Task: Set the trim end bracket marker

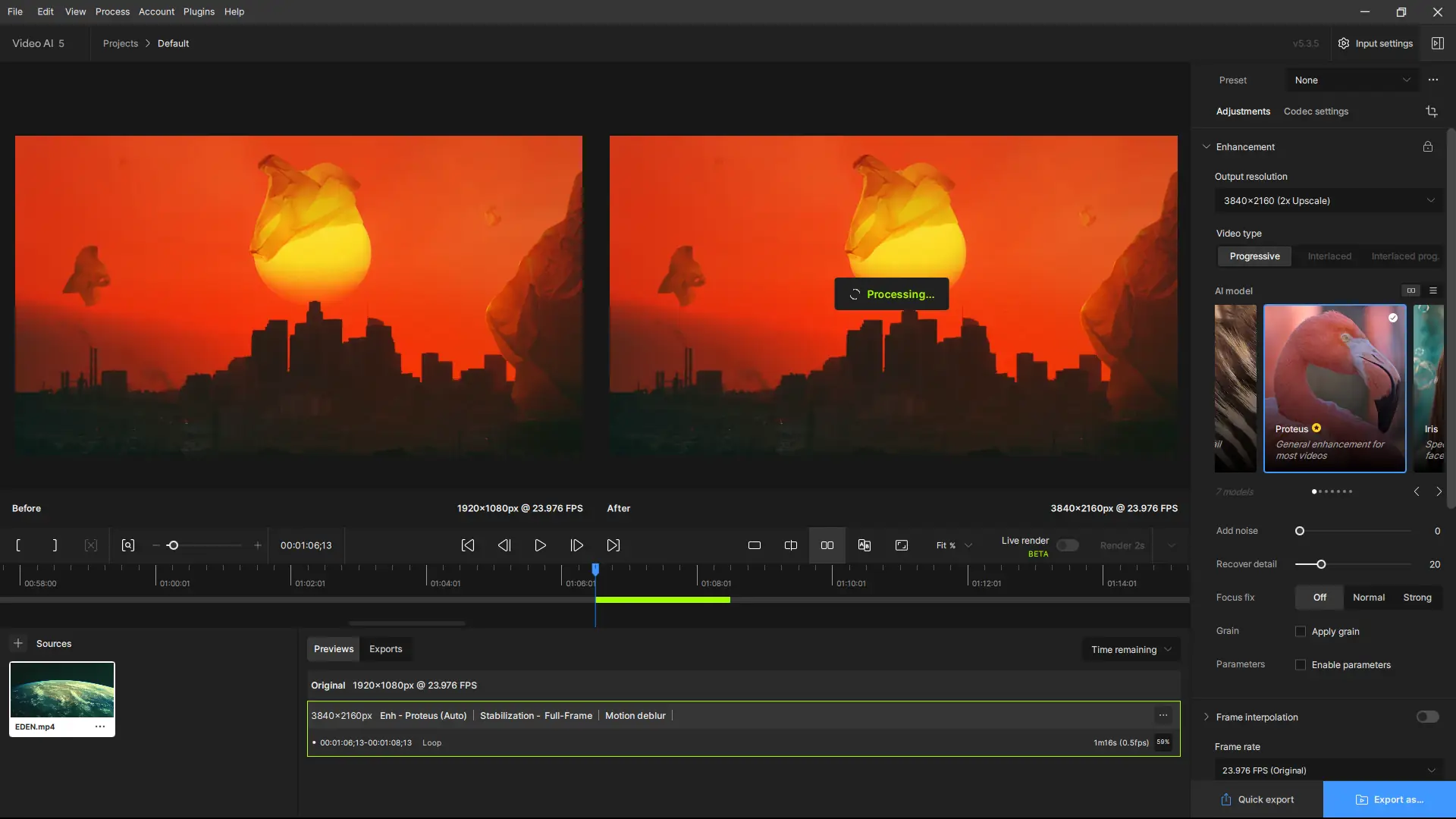Action: [x=55, y=545]
